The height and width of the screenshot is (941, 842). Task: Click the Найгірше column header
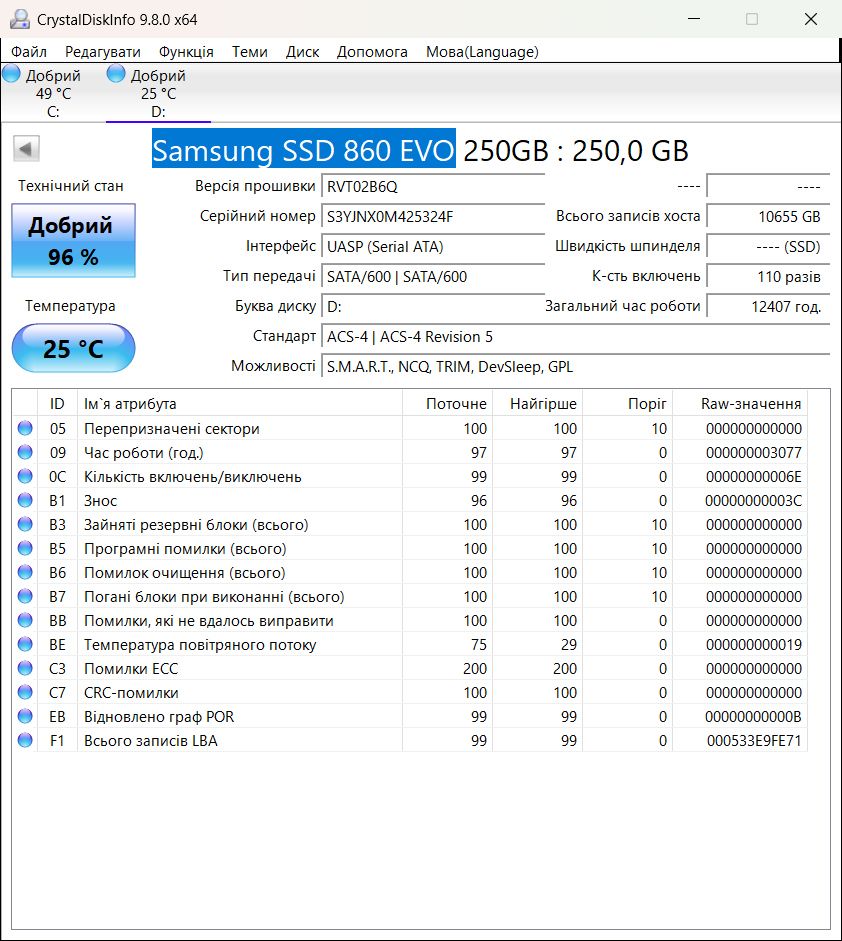[537, 403]
